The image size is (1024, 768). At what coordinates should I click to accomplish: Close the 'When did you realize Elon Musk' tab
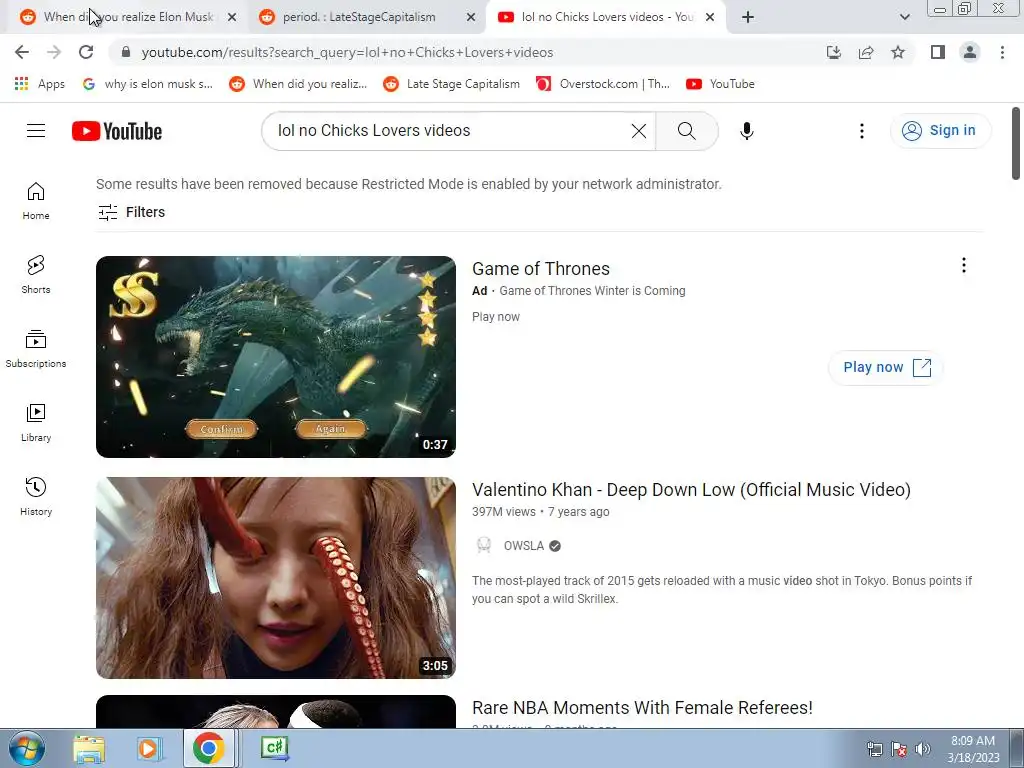(232, 18)
